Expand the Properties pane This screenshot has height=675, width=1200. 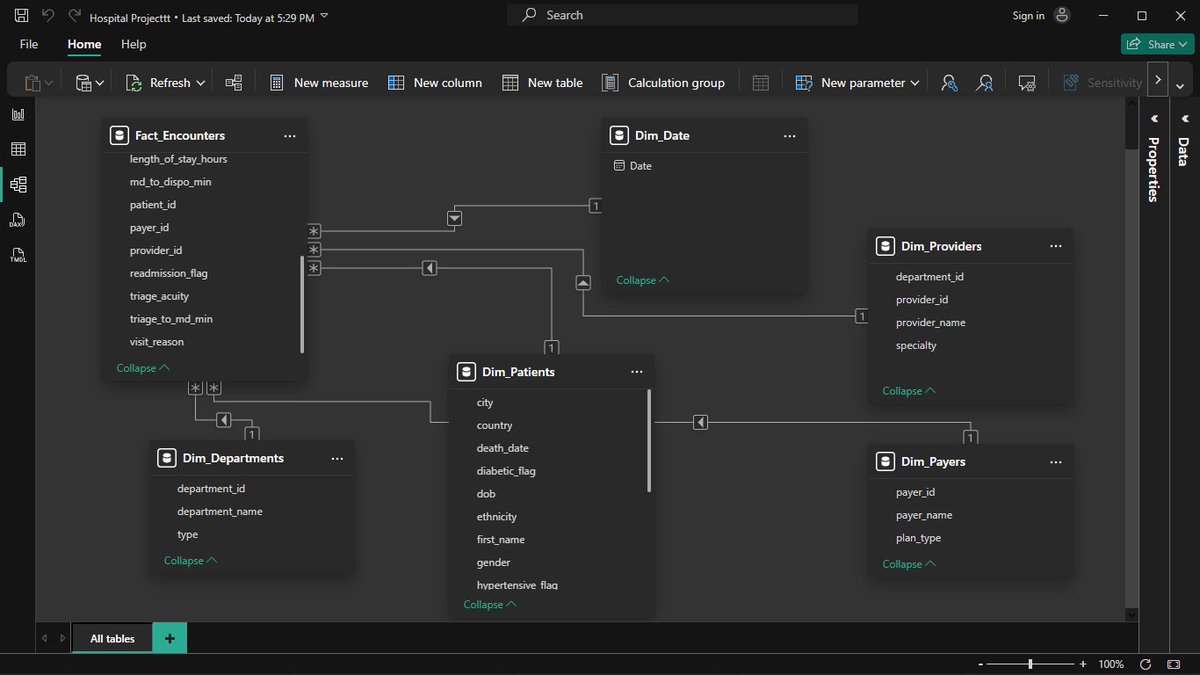[1154, 118]
